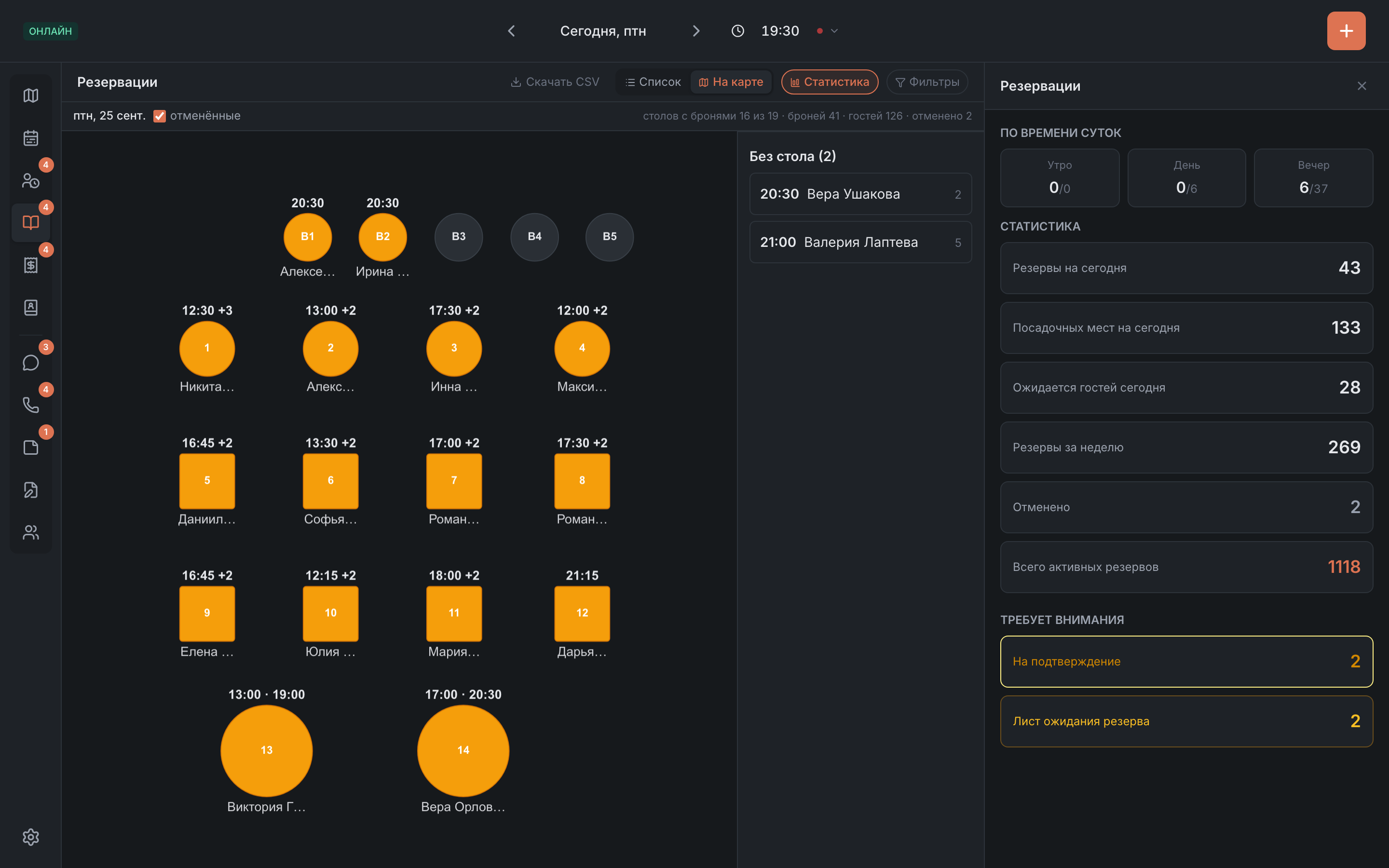Click the Лист ожидания резерва card
Viewport: 1389px width, 868px height.
click(1186, 721)
